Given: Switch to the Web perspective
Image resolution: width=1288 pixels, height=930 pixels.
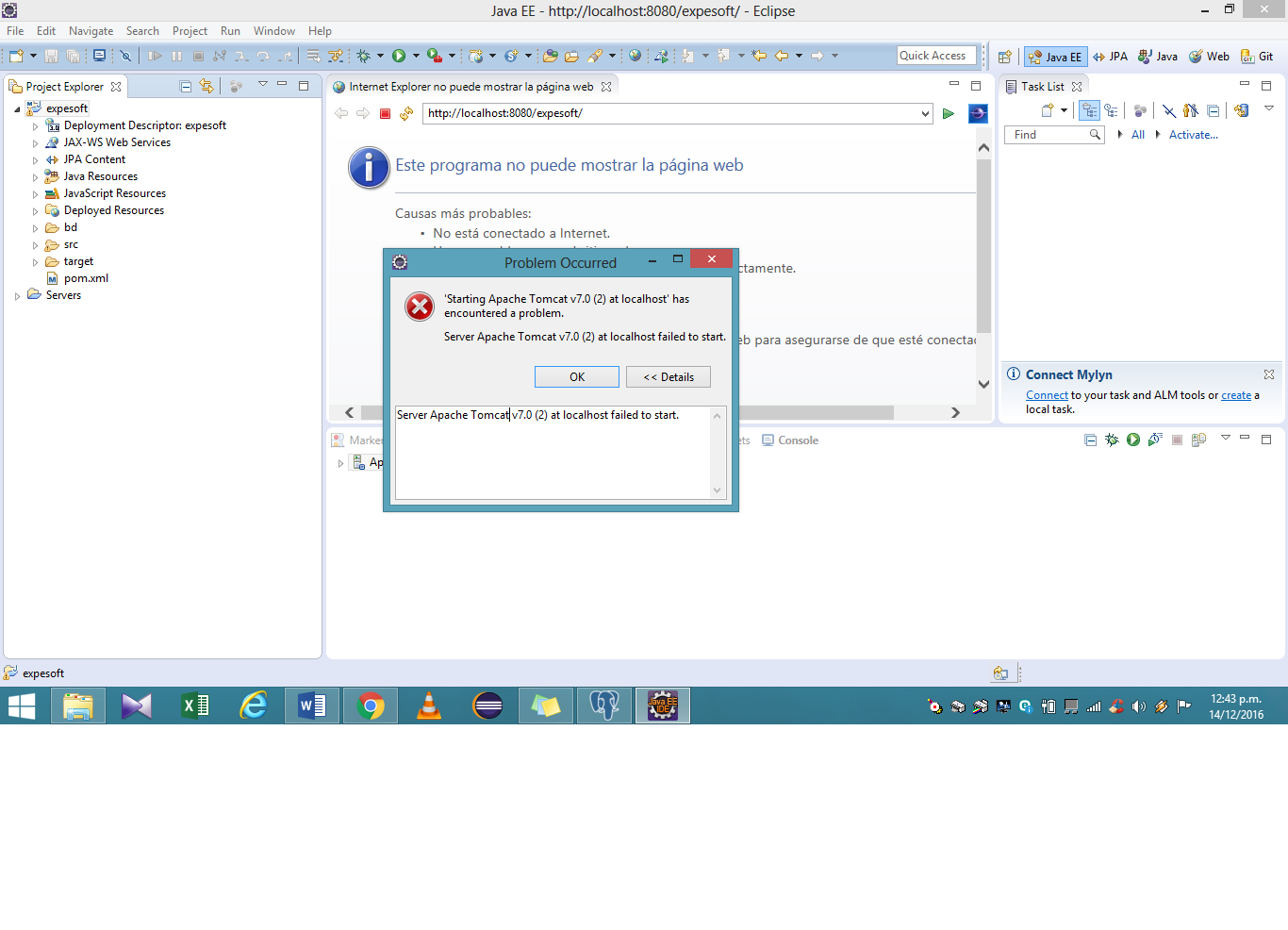Looking at the screenshot, I should [x=1209, y=57].
